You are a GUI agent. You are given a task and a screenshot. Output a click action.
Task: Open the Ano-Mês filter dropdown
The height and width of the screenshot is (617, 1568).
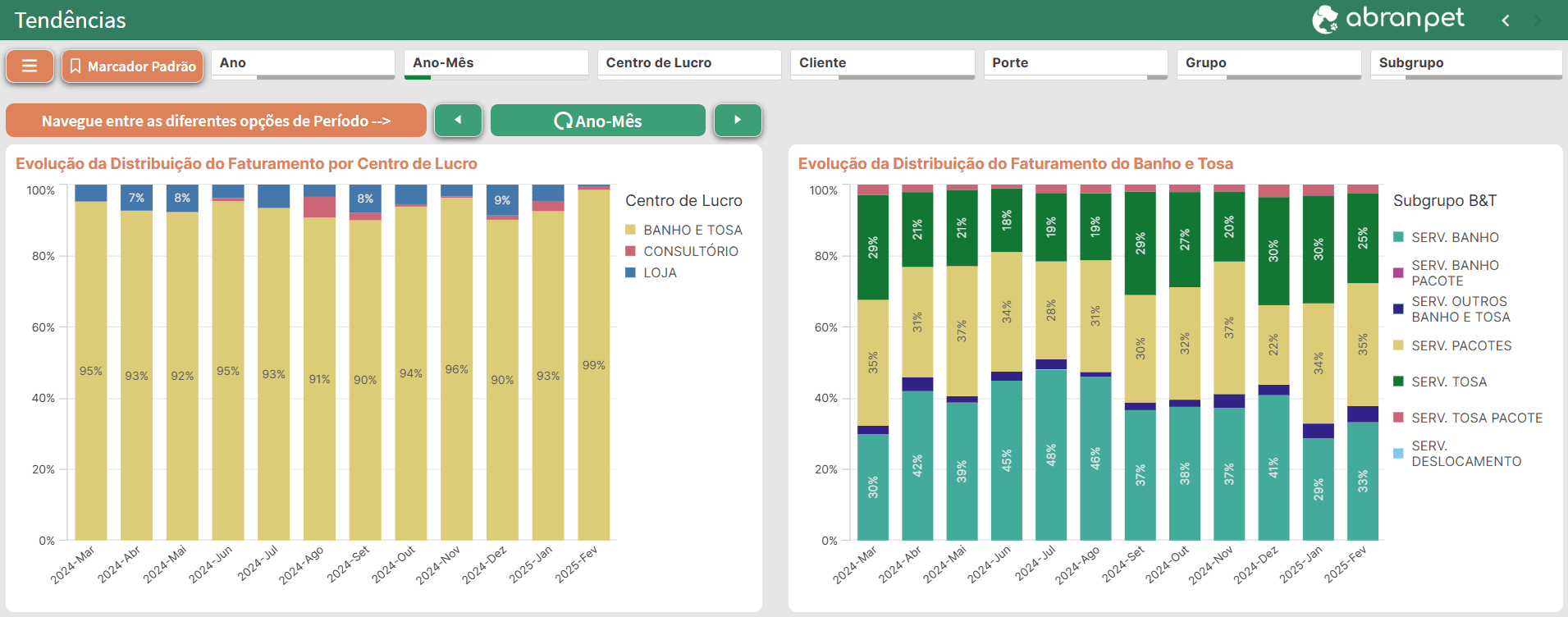(x=496, y=63)
